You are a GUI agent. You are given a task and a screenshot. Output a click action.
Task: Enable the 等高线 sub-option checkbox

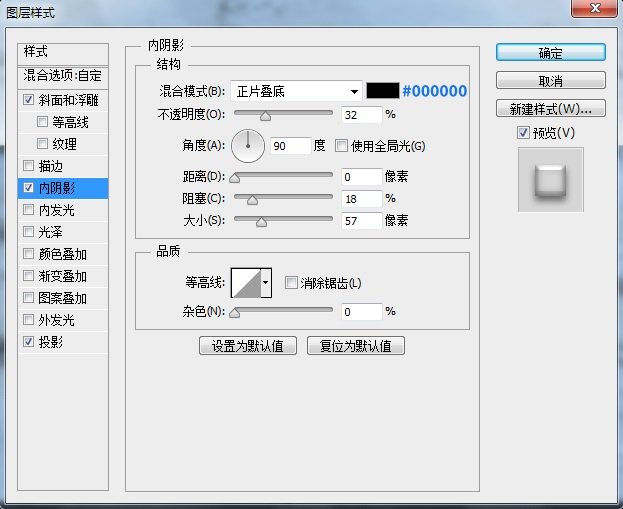click(x=42, y=121)
